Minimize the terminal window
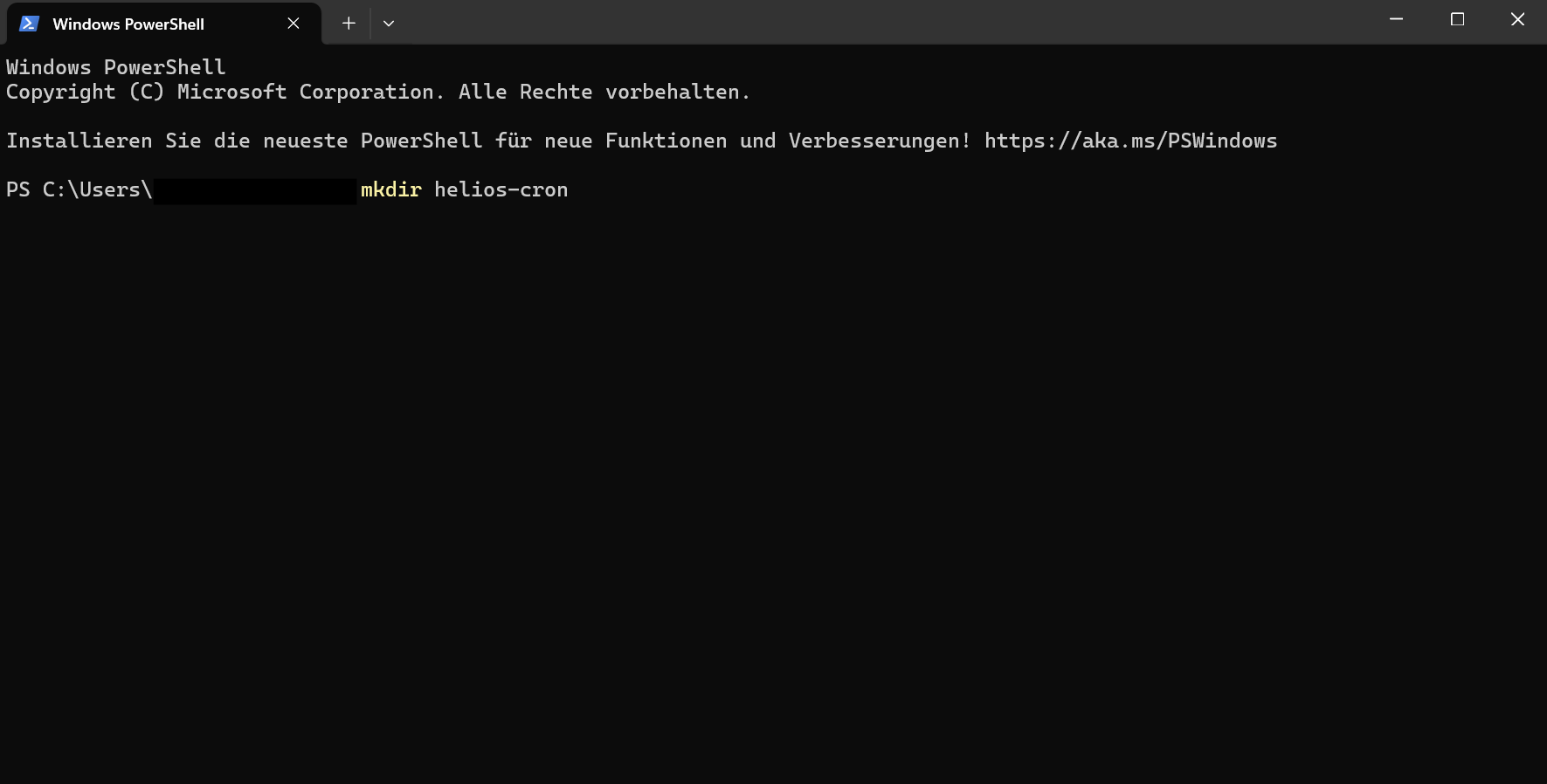This screenshot has height=784, width=1547. pyautogui.click(x=1396, y=19)
